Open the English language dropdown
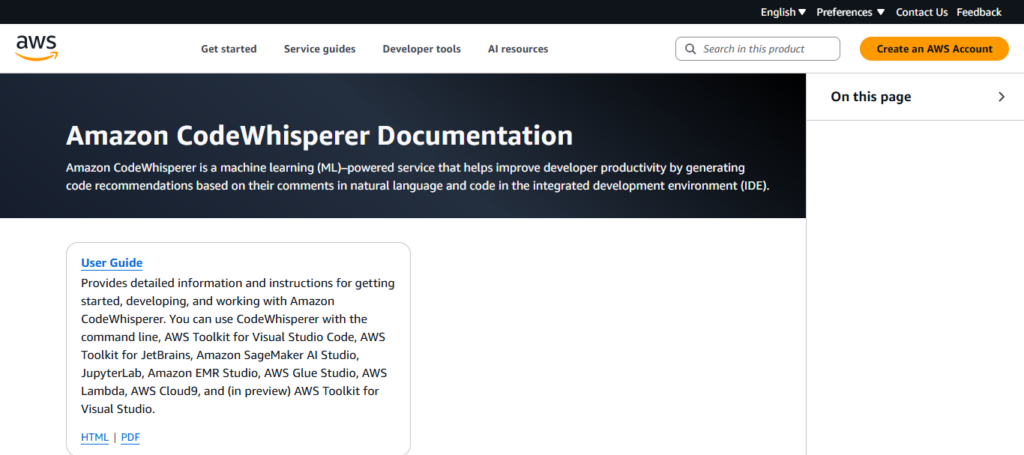 click(783, 12)
